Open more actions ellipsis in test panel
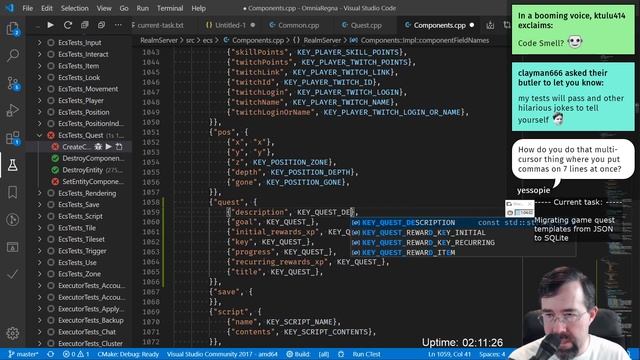 118,25
